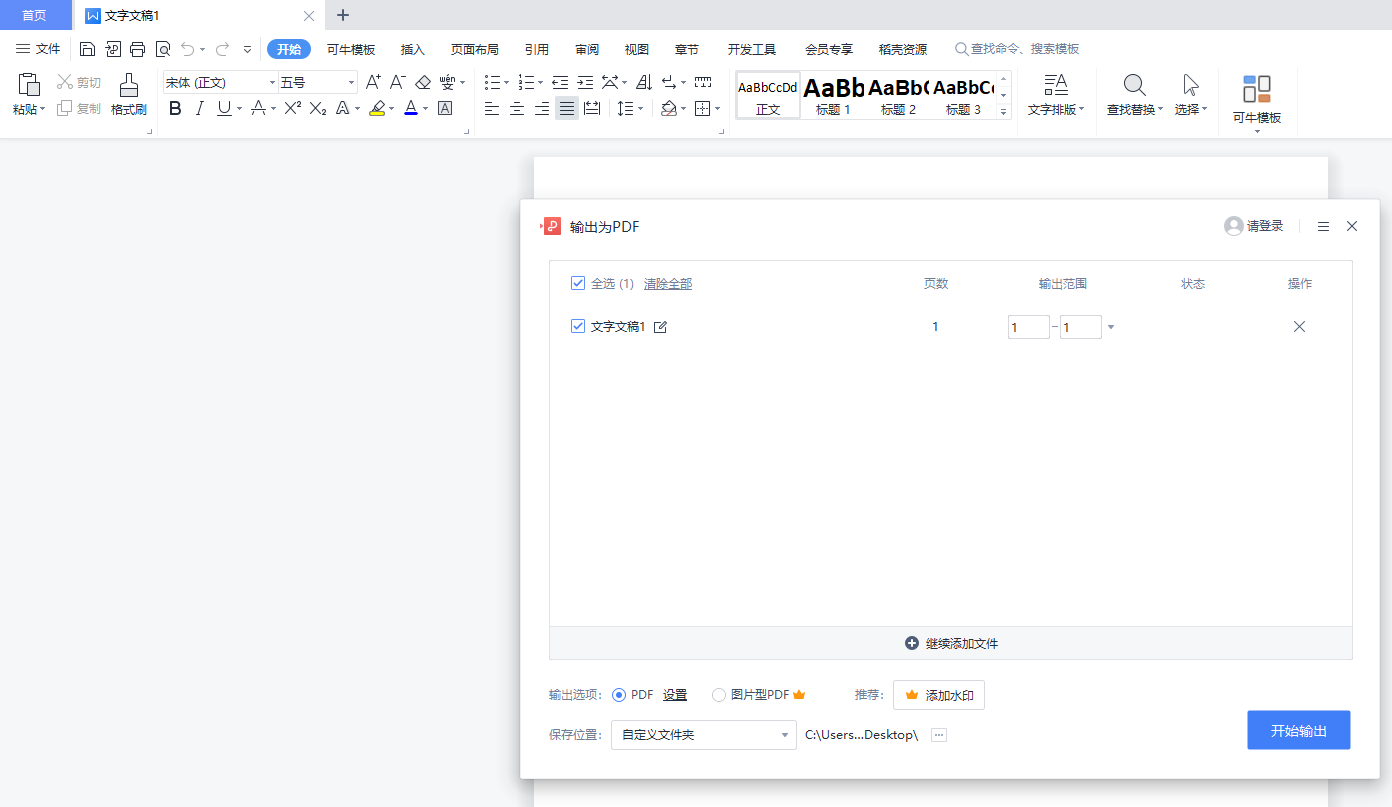Screen dimensions: 1392x807
Task: Switch to the 插入 ribbon tab
Action: point(412,48)
